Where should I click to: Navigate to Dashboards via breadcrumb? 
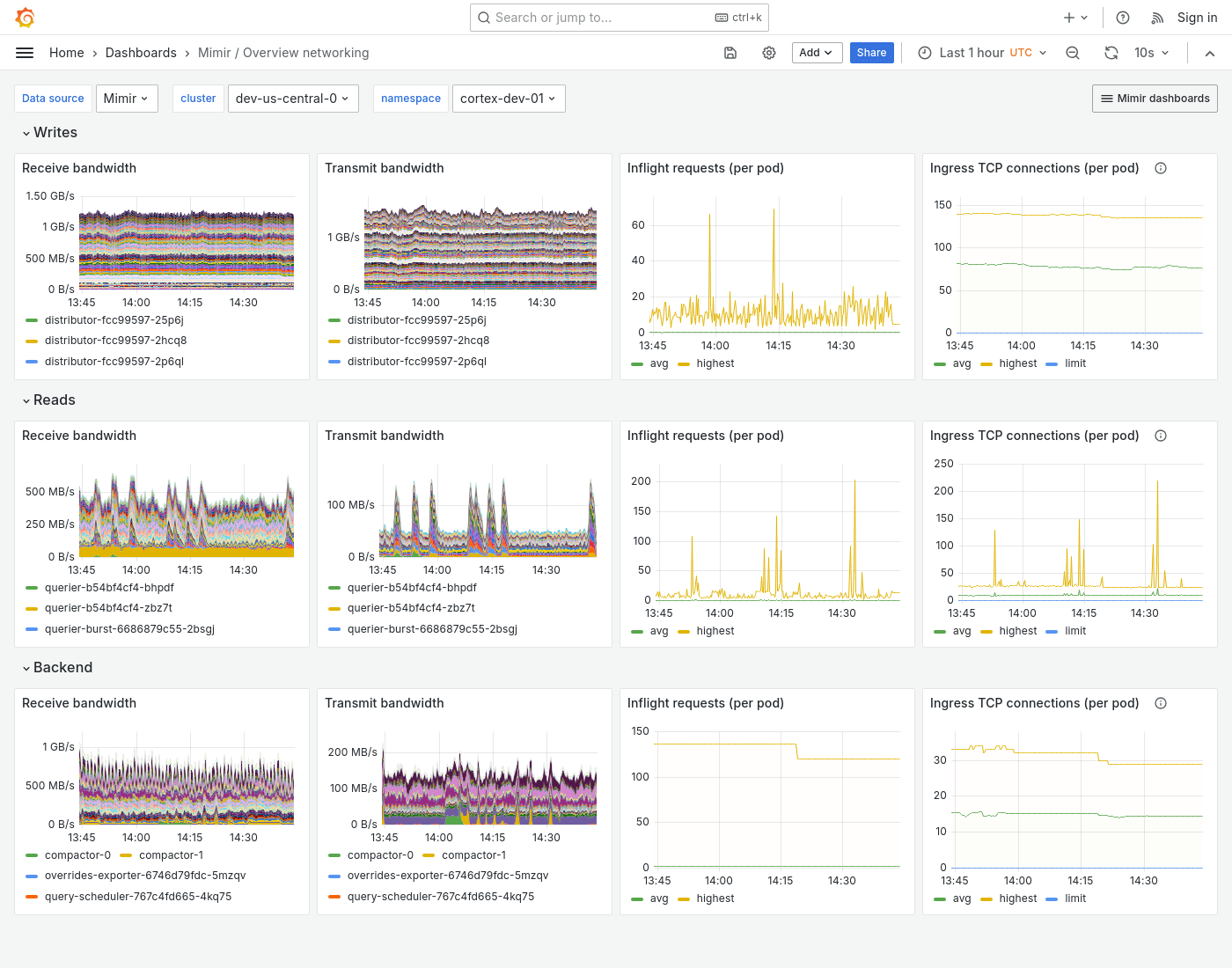click(141, 53)
